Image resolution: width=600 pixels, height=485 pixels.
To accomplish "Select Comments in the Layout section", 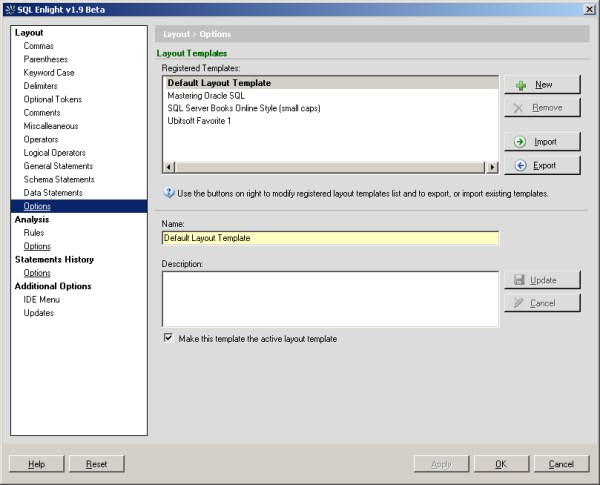I will [42, 113].
